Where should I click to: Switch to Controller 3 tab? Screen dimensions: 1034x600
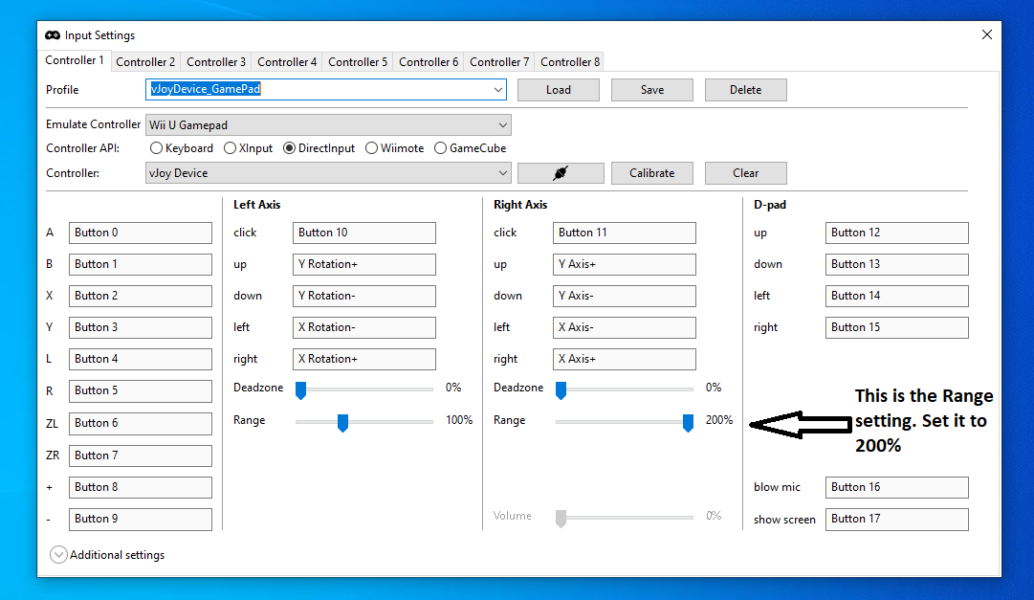click(216, 62)
